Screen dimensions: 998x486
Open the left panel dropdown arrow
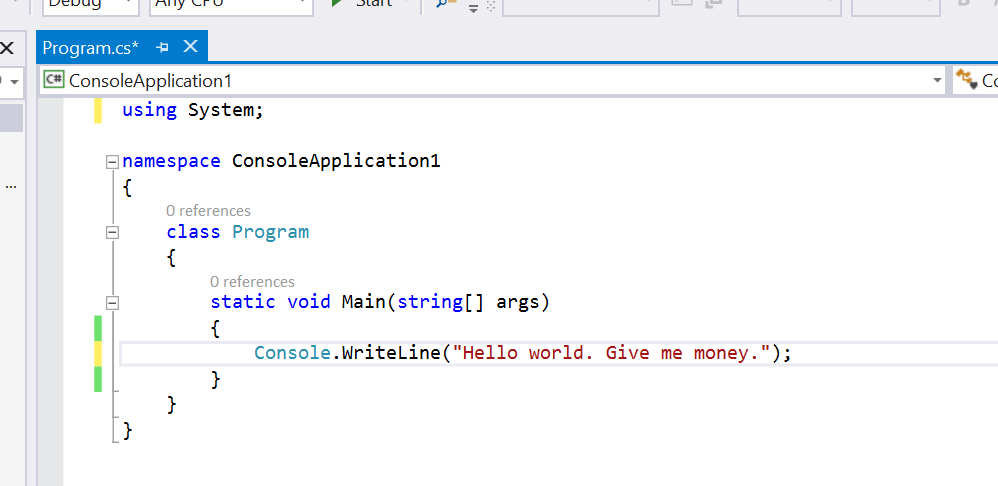[x=14, y=81]
